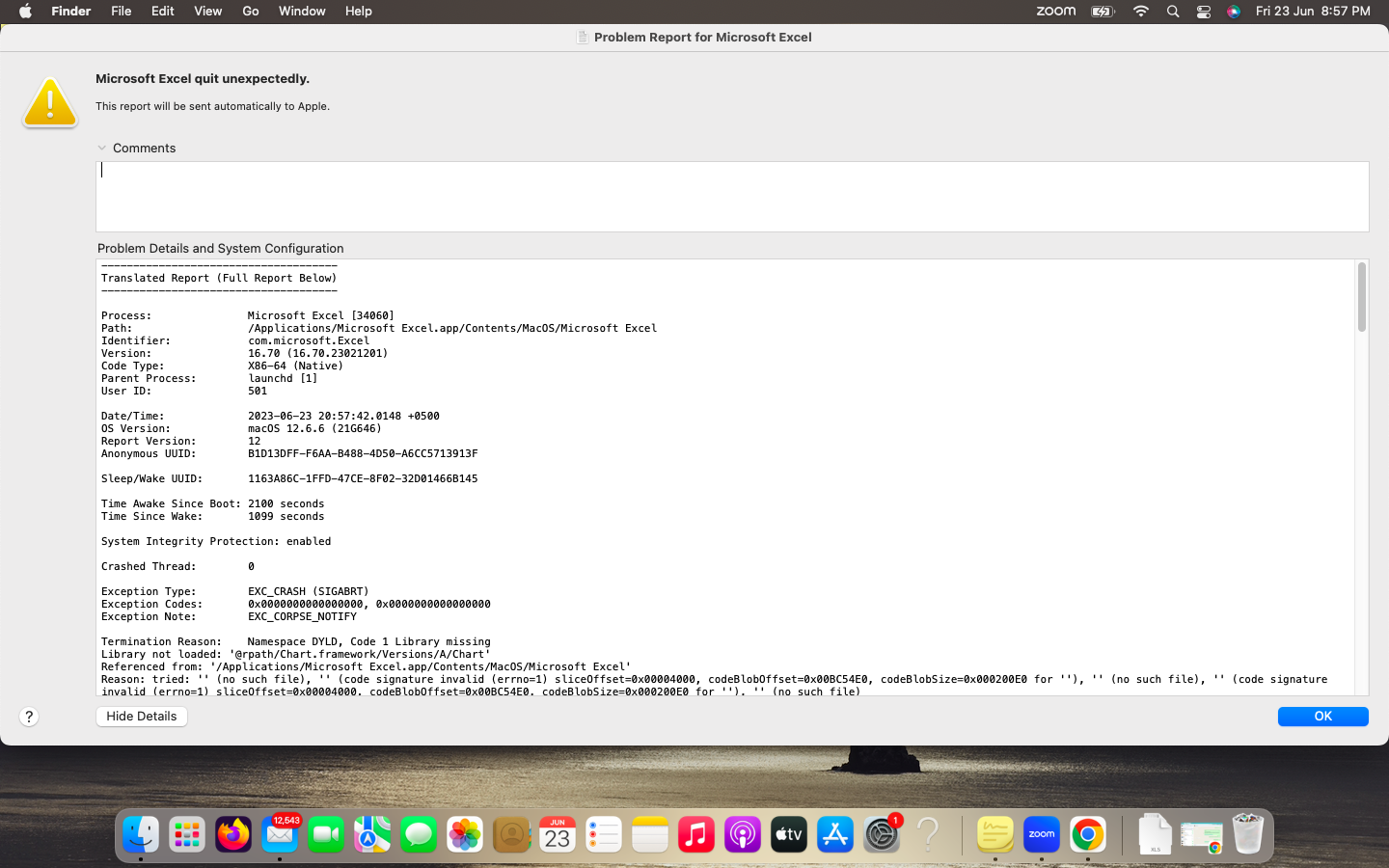This screenshot has height=868, width=1389.
Task: Open the Apple menu
Action: (25, 12)
